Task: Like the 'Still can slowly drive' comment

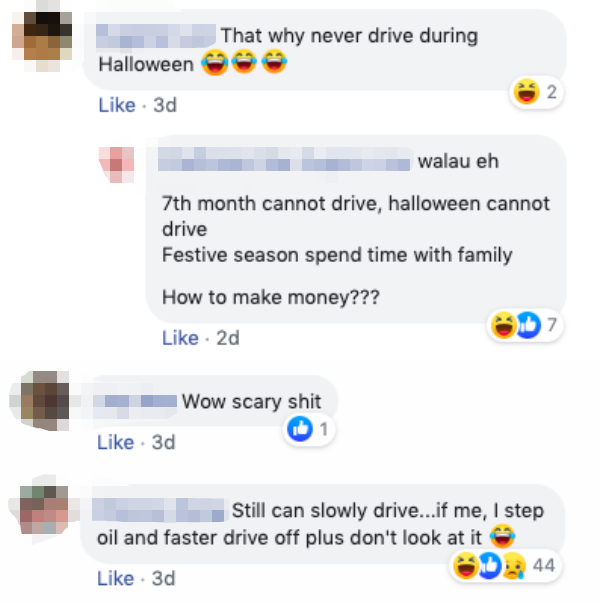Action: (x=115, y=578)
